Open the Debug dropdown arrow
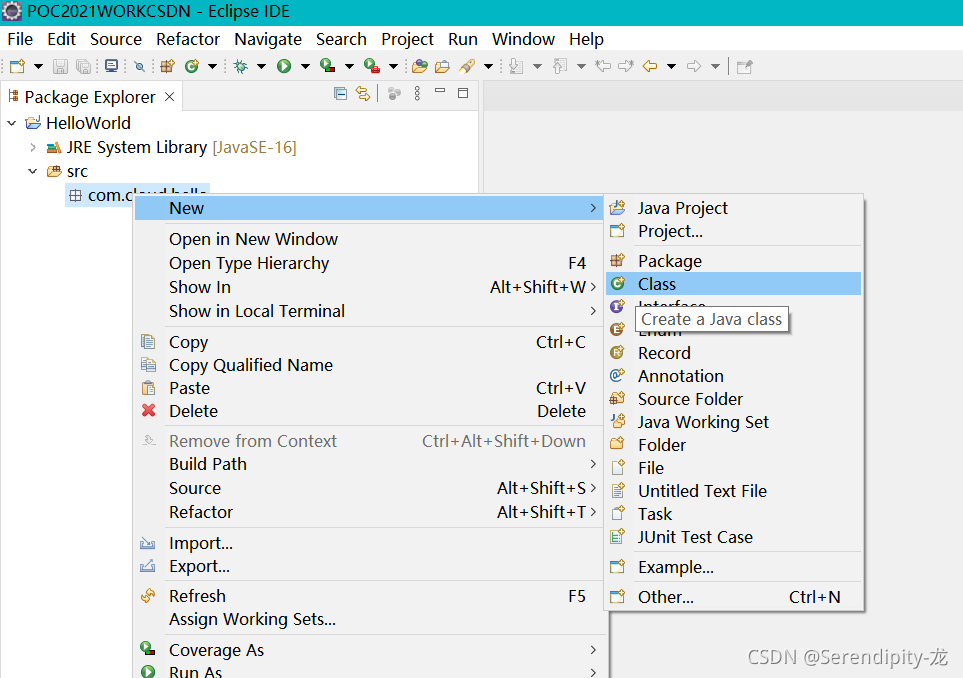This screenshot has height=678, width=963. point(261,66)
